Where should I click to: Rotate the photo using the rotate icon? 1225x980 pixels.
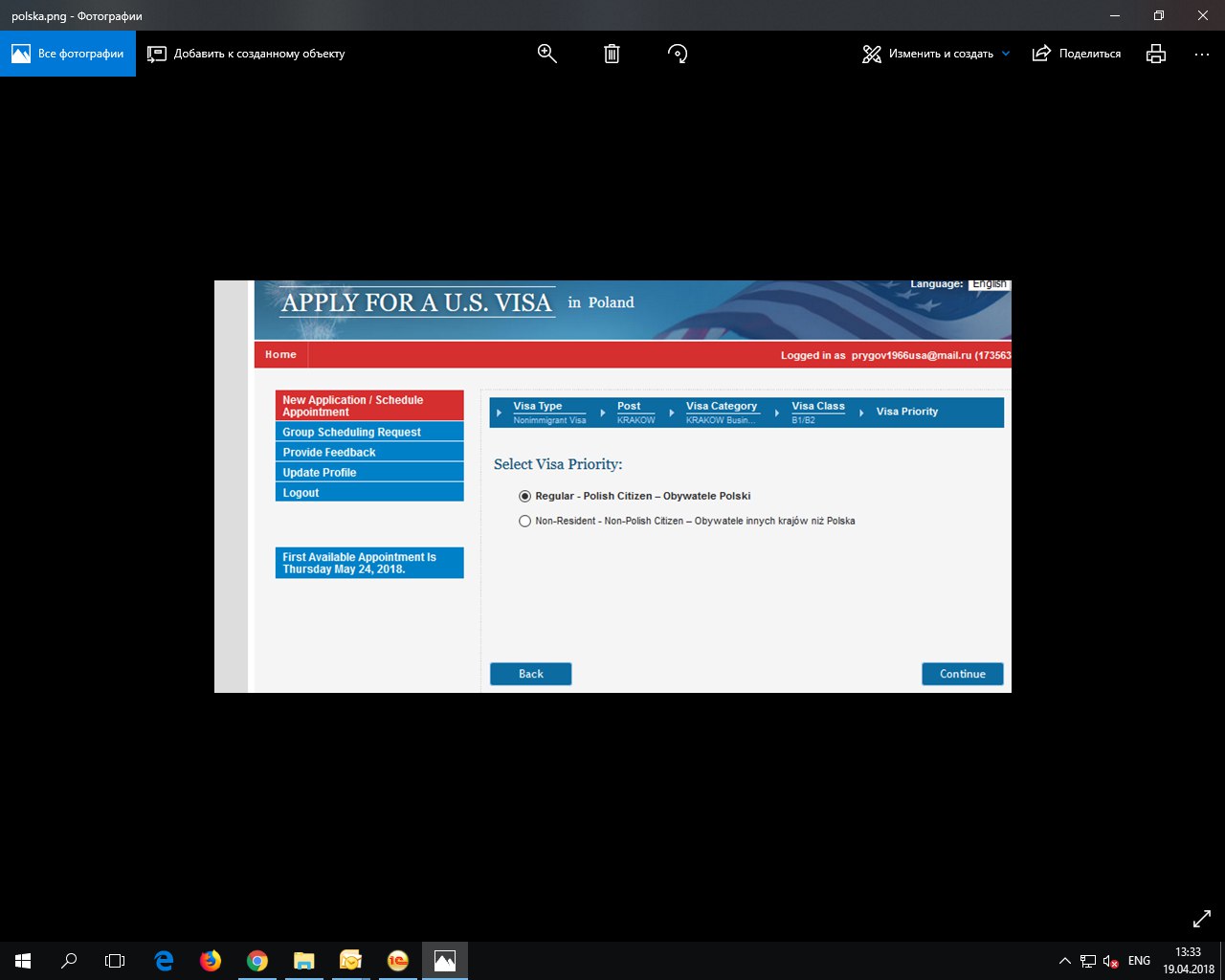678,54
